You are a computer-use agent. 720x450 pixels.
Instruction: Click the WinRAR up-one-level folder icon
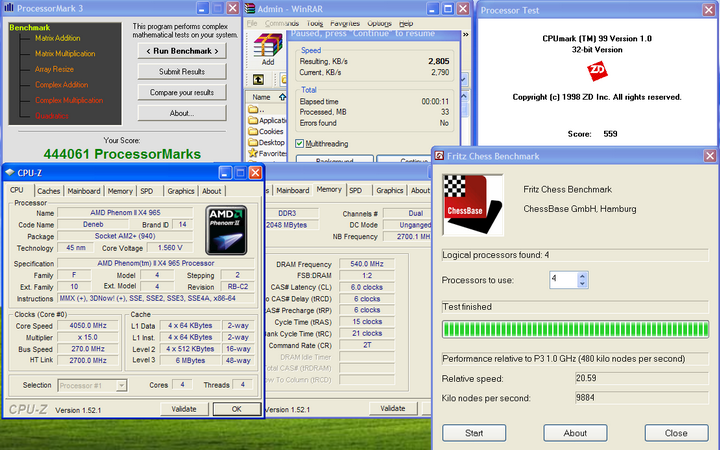(x=259, y=80)
